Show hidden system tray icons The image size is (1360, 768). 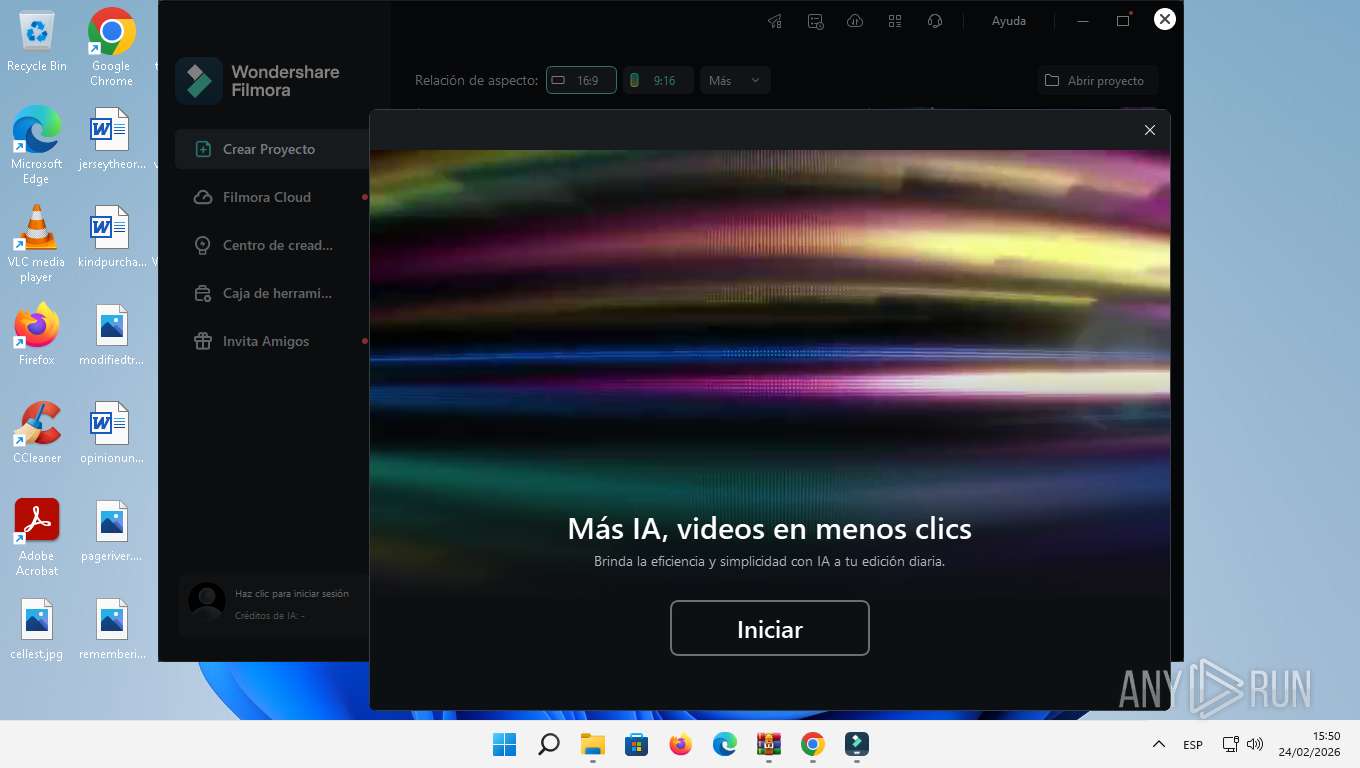point(1158,744)
